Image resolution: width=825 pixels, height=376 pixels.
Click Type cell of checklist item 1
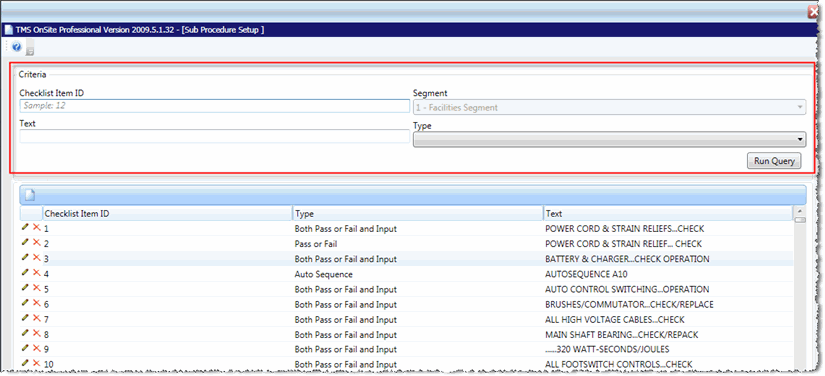point(346,229)
